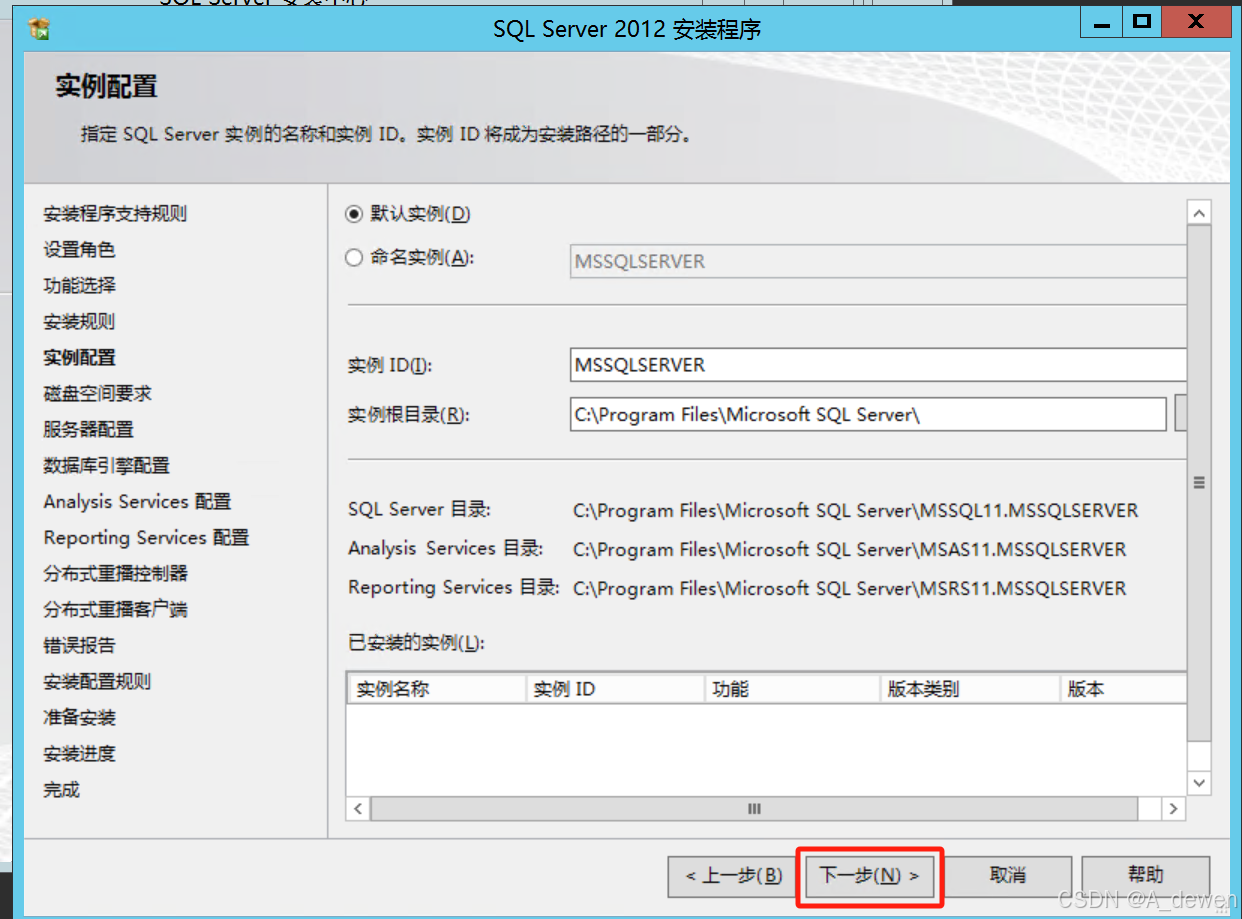Select the Setup Support Rules step
This screenshot has width=1242, height=919.
coord(115,214)
